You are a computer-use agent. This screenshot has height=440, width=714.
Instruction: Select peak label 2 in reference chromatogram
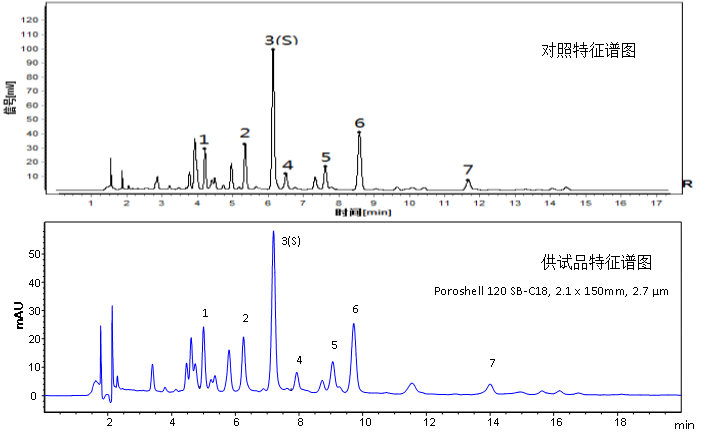click(245, 133)
